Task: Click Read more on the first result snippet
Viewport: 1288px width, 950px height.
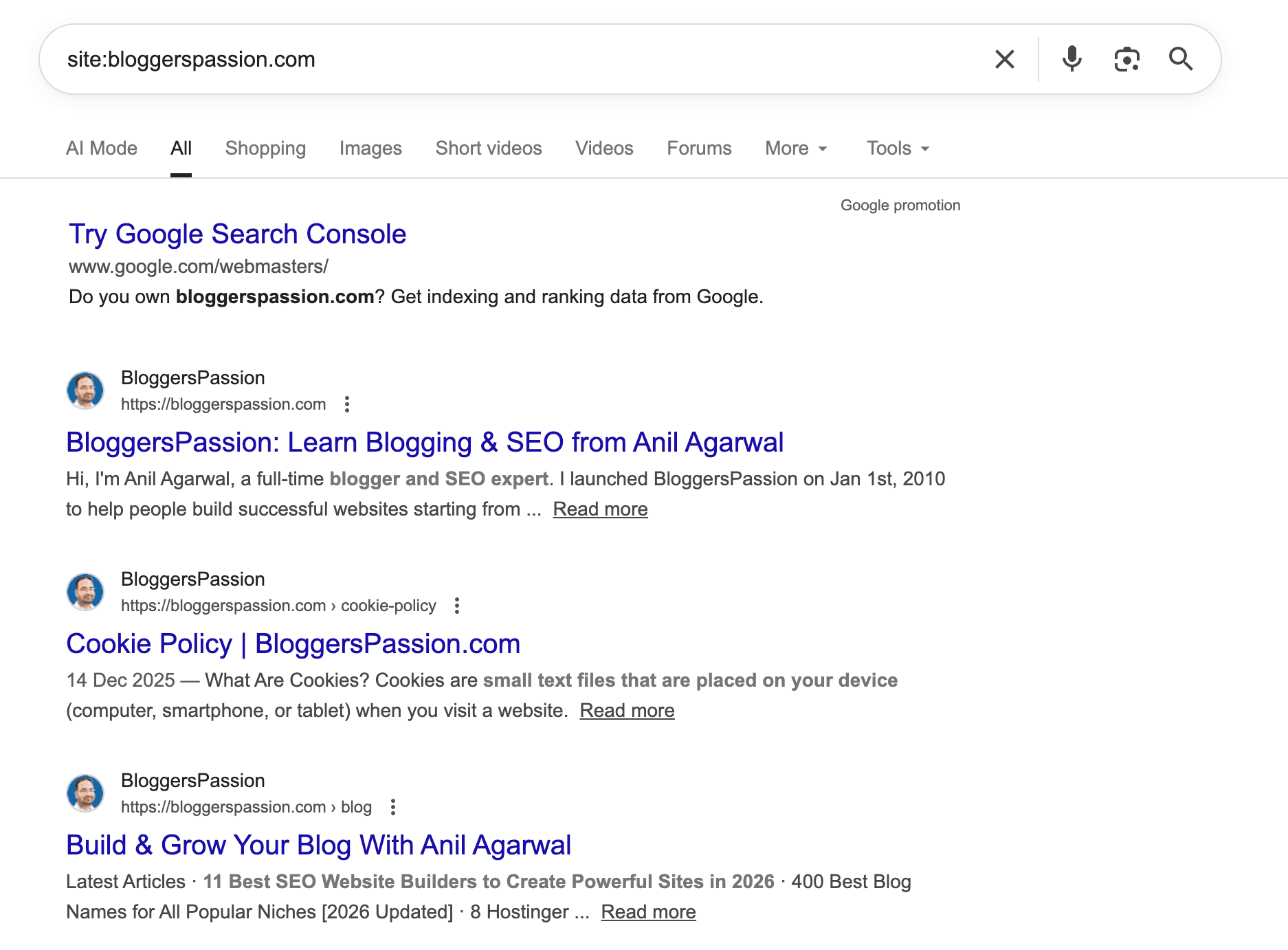Action: [599, 509]
